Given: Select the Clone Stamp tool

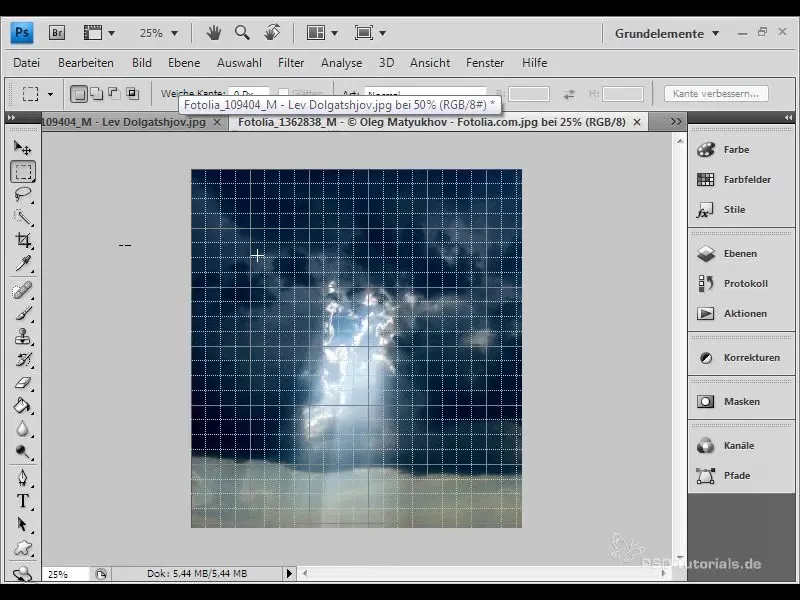Looking at the screenshot, I should pyautogui.click(x=22, y=337).
